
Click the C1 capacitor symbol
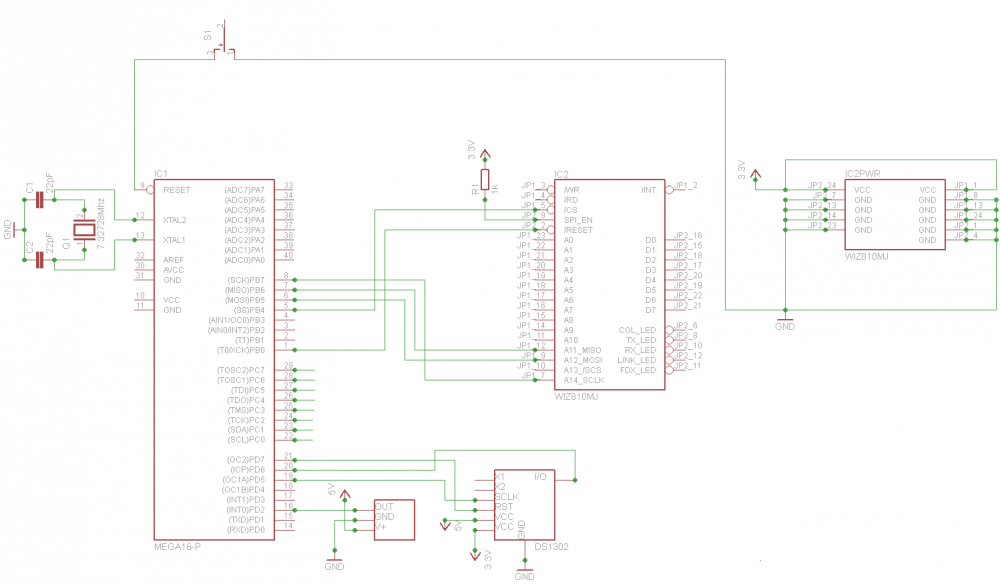tap(40, 200)
